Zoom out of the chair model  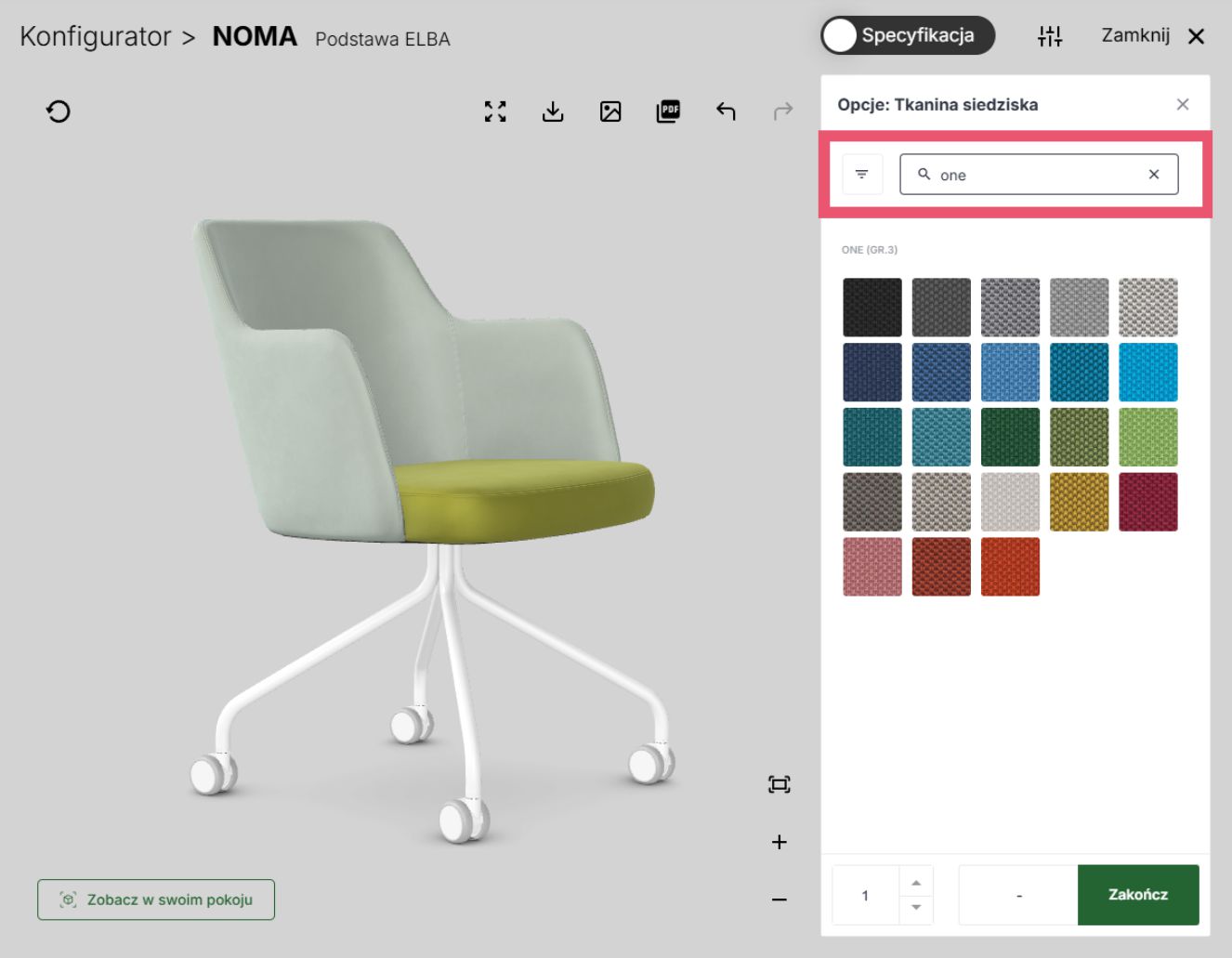780,899
